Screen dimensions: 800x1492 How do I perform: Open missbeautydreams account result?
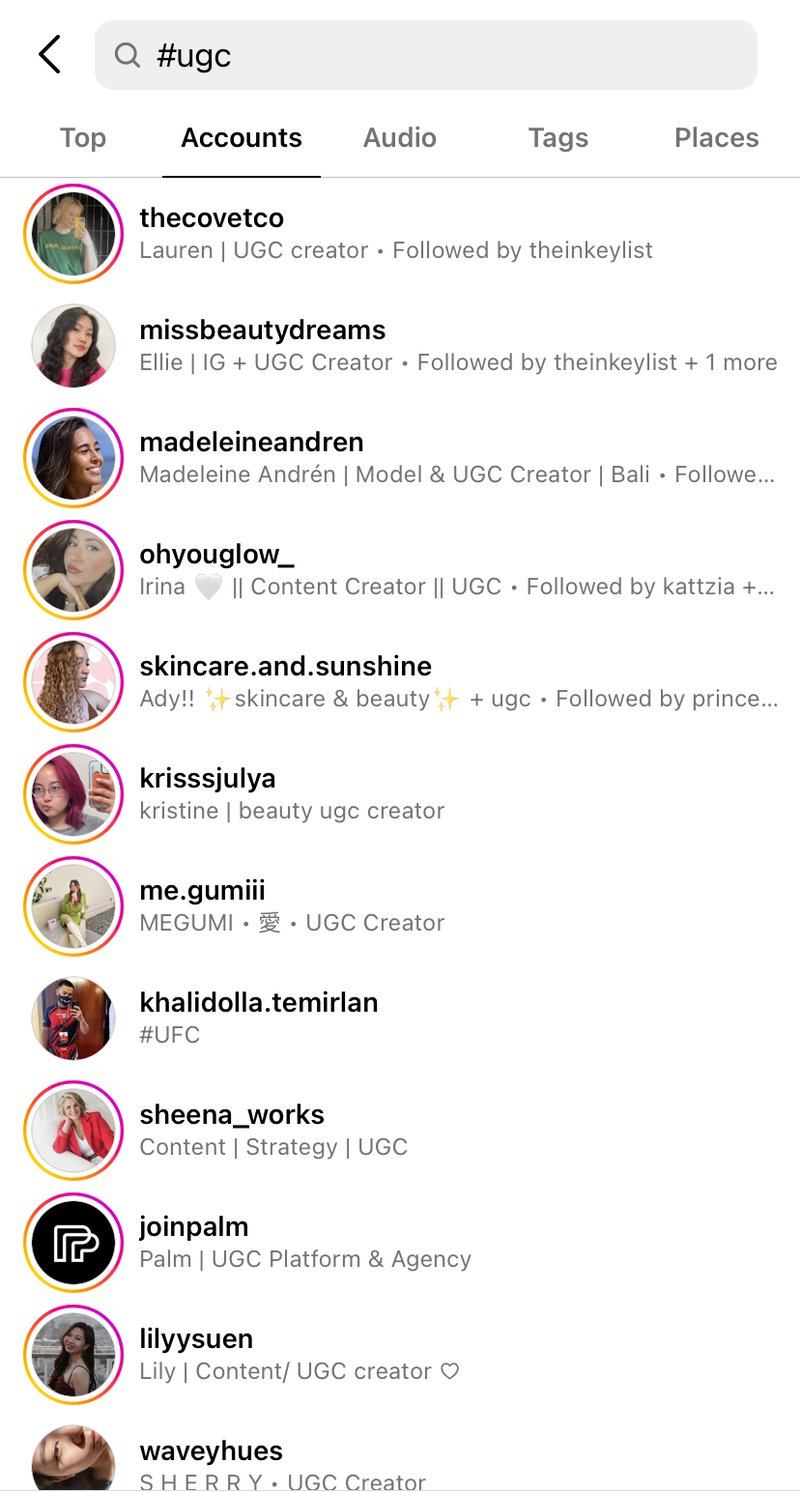(x=400, y=346)
